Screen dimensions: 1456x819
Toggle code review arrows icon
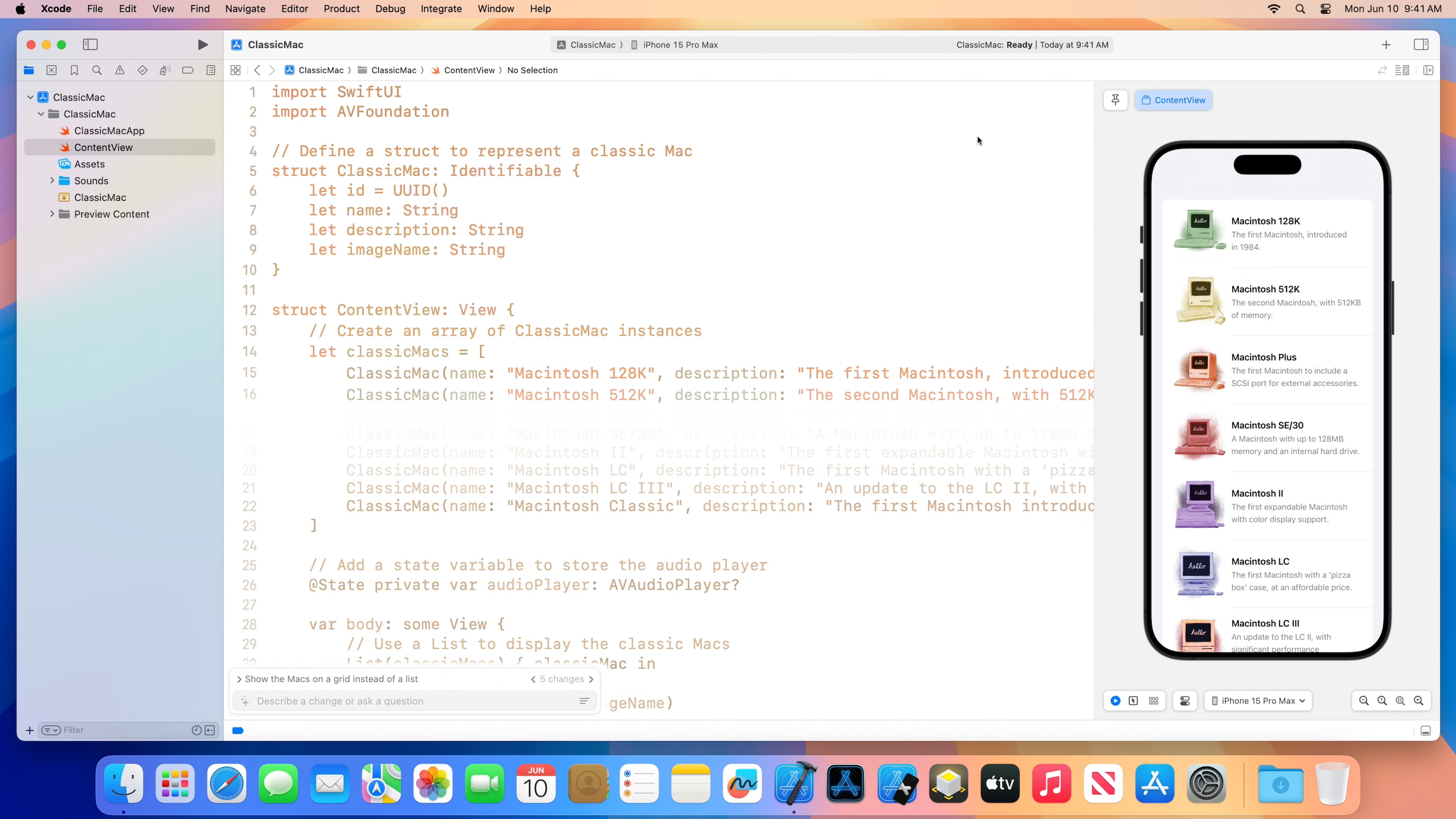click(x=1382, y=70)
